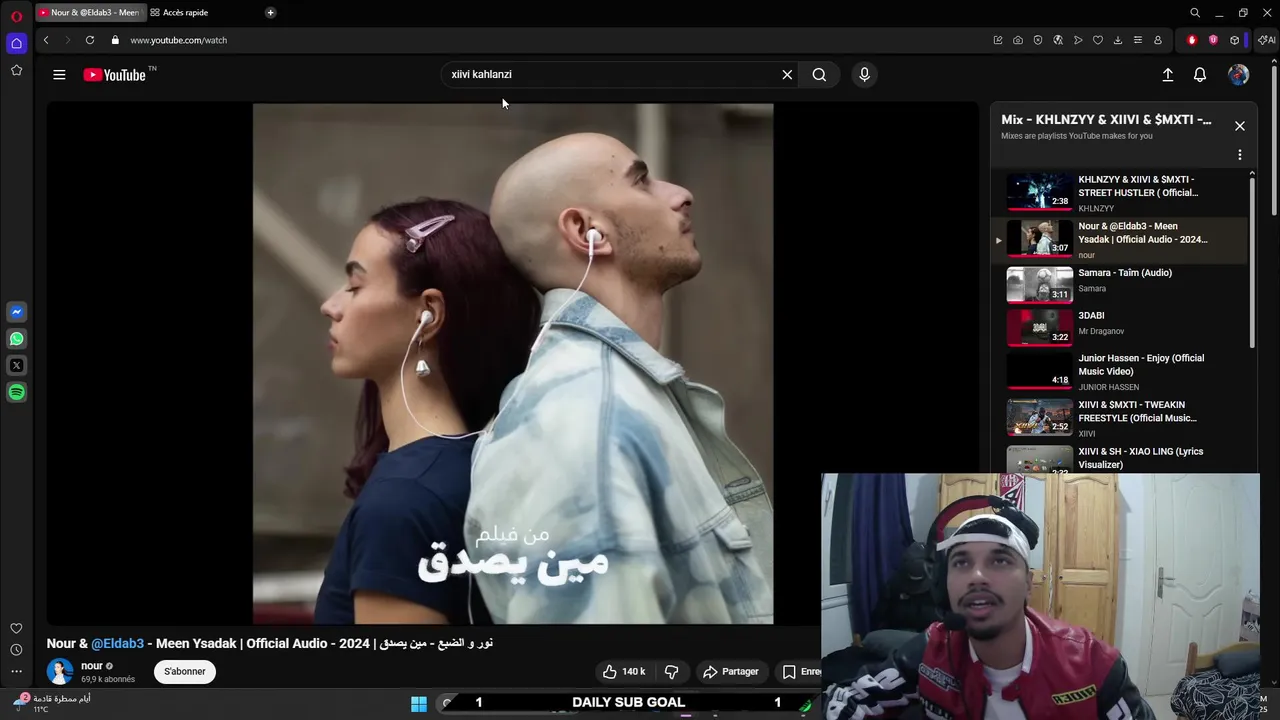Like the video with 140 k likes
The image size is (1280, 720).
pos(624,672)
